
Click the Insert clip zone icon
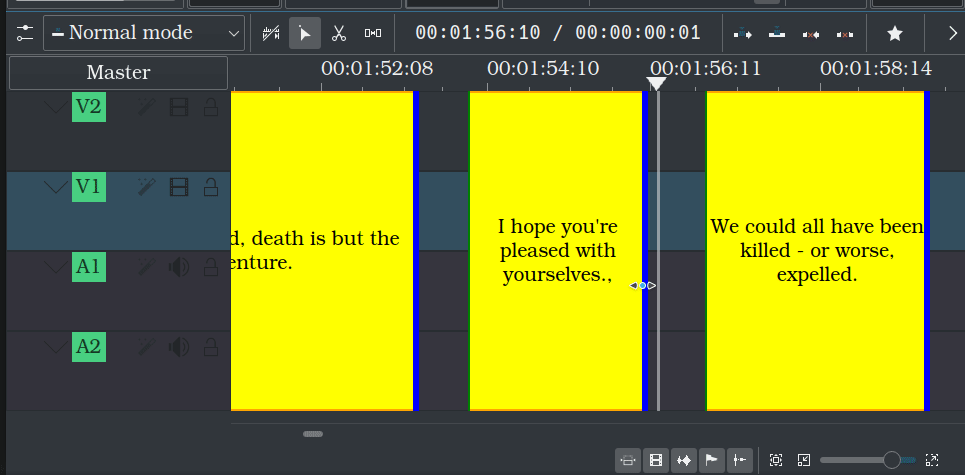[x=743, y=33]
